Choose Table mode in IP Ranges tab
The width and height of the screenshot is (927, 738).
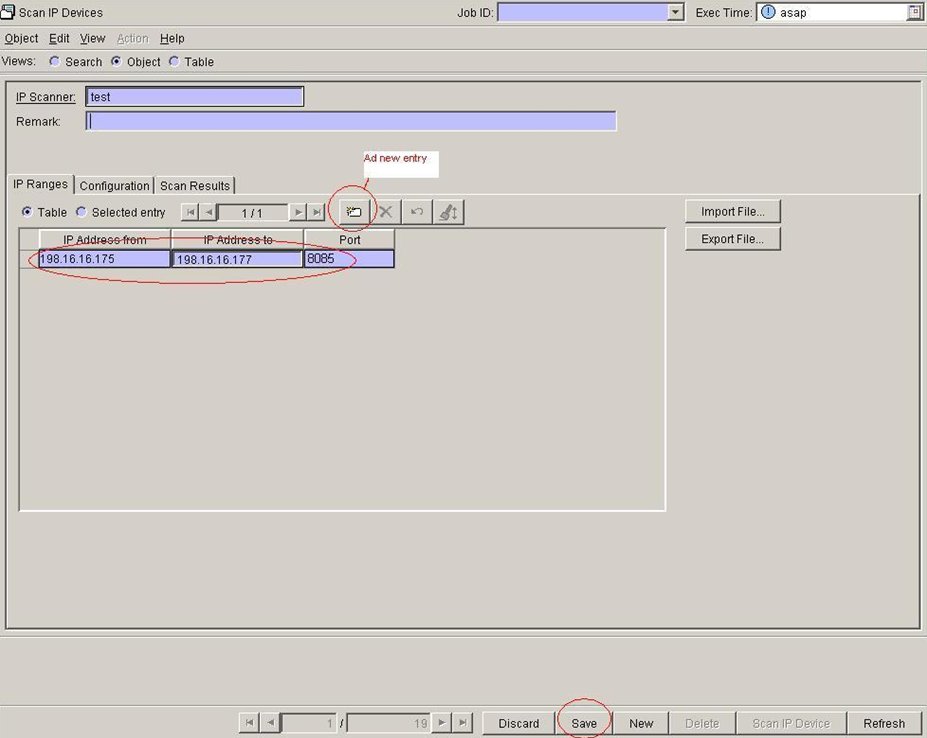point(27,212)
